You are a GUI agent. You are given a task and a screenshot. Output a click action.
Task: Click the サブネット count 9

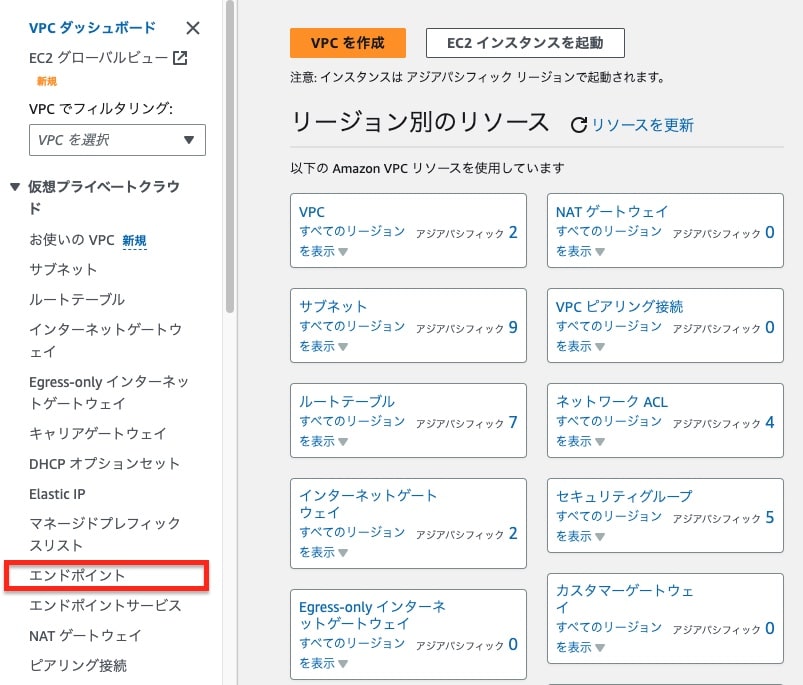513,328
